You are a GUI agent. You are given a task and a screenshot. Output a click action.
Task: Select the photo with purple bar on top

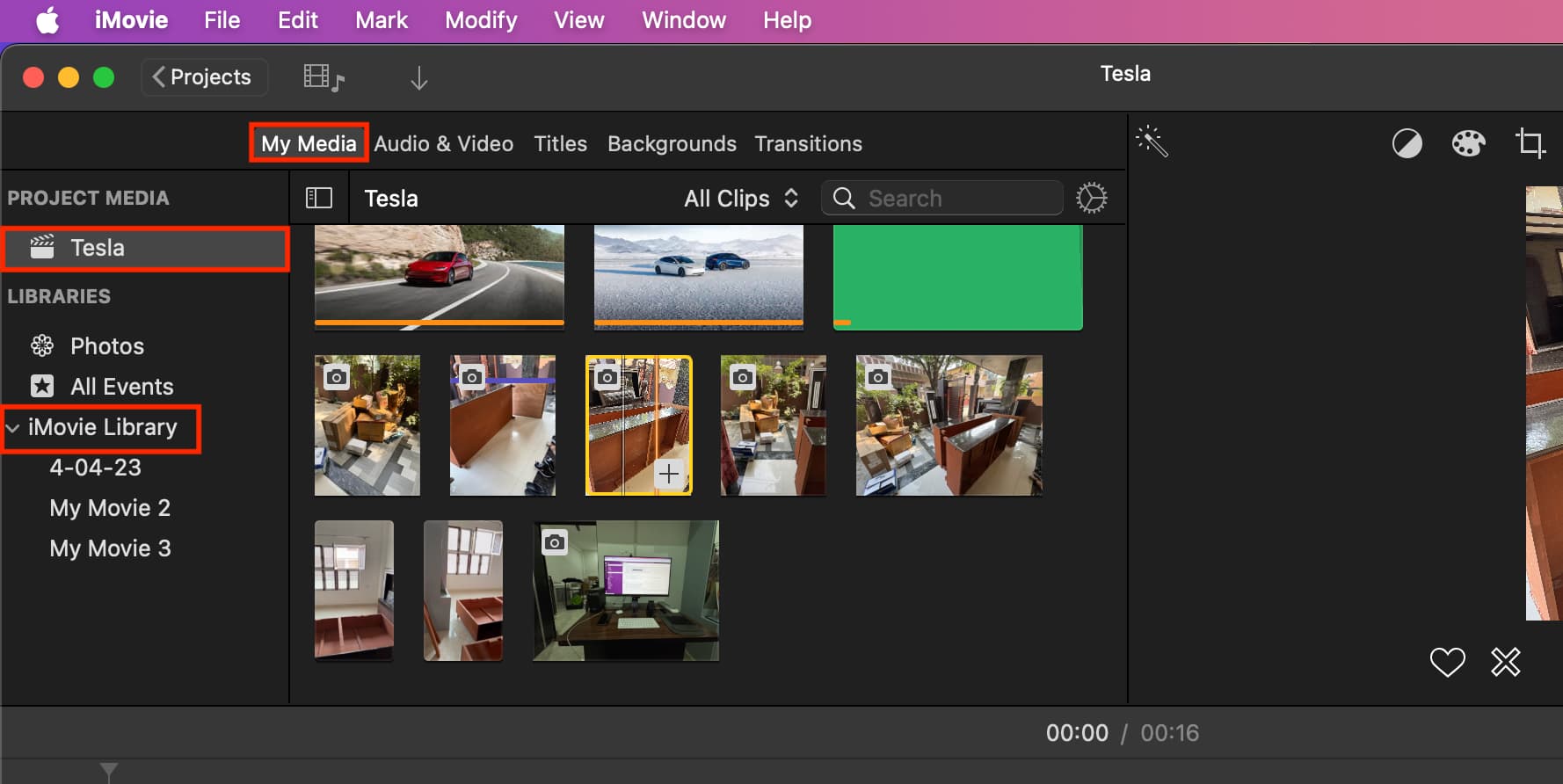(503, 425)
